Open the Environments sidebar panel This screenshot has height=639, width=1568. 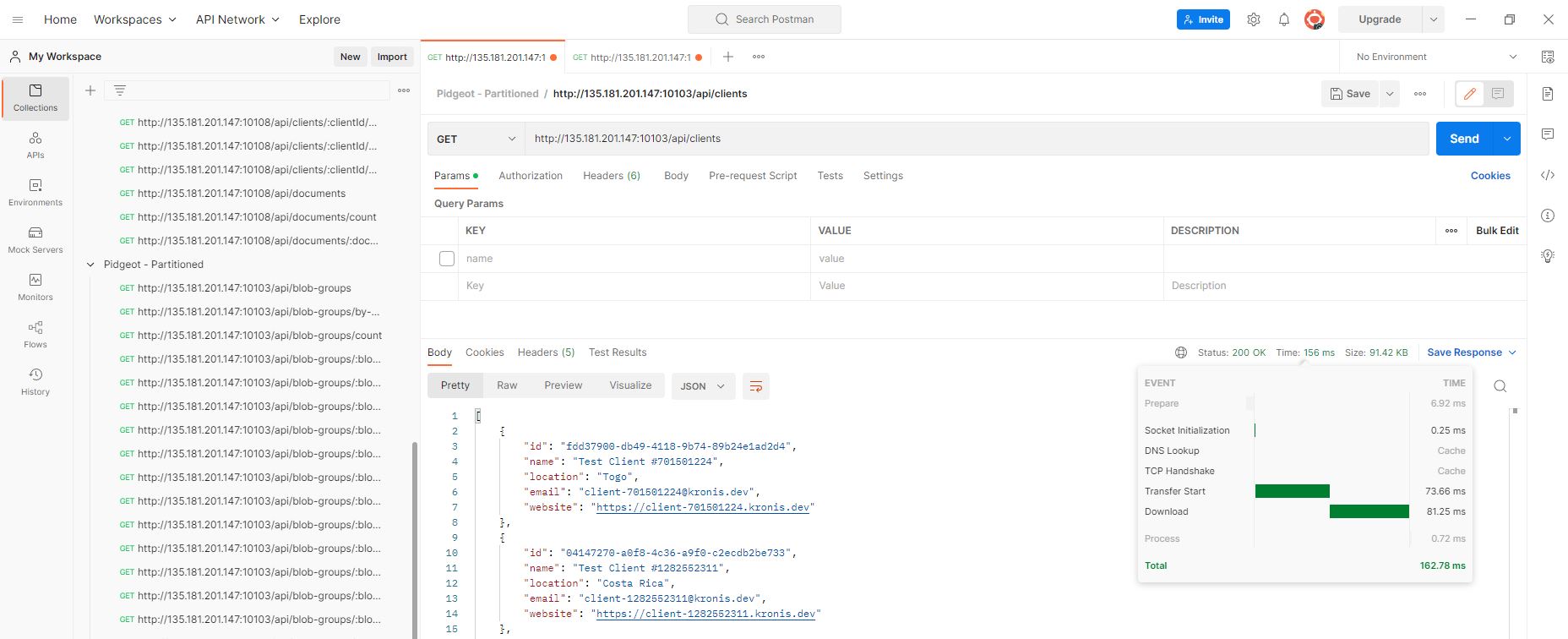(x=35, y=193)
